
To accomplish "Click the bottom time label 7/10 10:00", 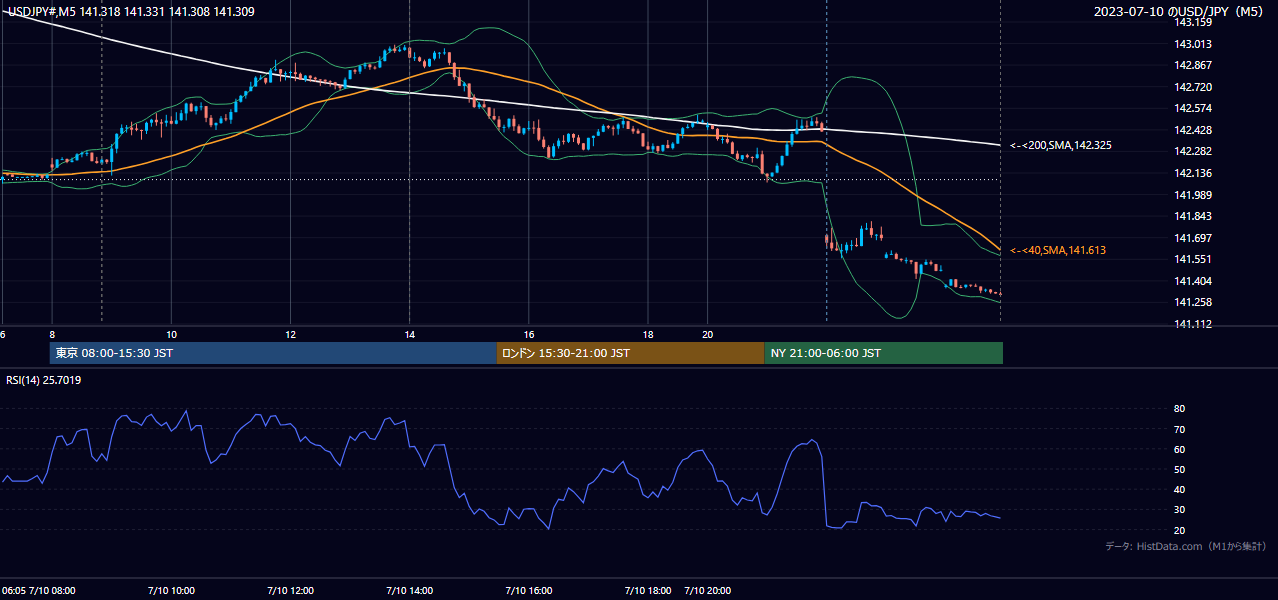I will tap(170, 591).
